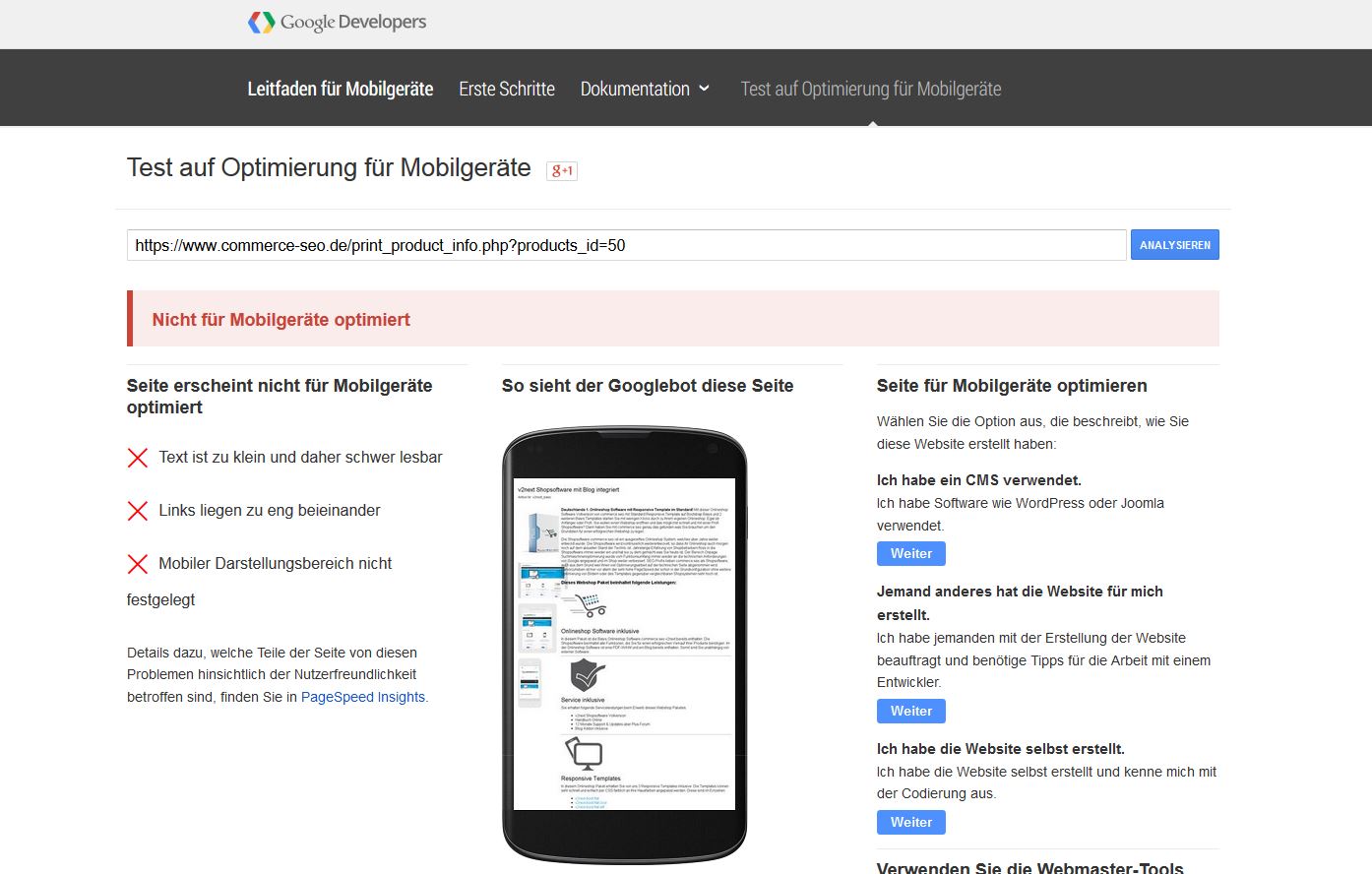Select Test auf Optimierung für Mobilgeräte tab
Viewport: 1372px width, 874px height.
click(x=870, y=90)
